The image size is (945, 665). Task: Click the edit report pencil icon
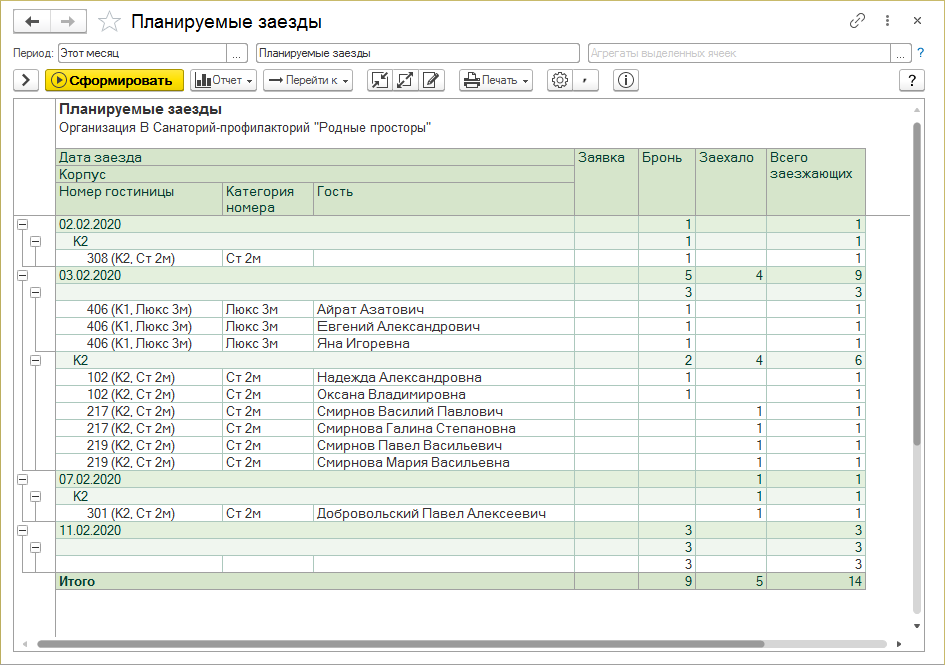tap(431, 81)
